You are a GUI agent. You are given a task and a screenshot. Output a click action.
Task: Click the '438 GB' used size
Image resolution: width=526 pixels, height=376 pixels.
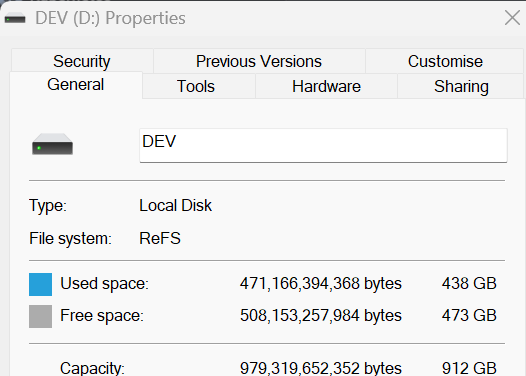(x=469, y=283)
